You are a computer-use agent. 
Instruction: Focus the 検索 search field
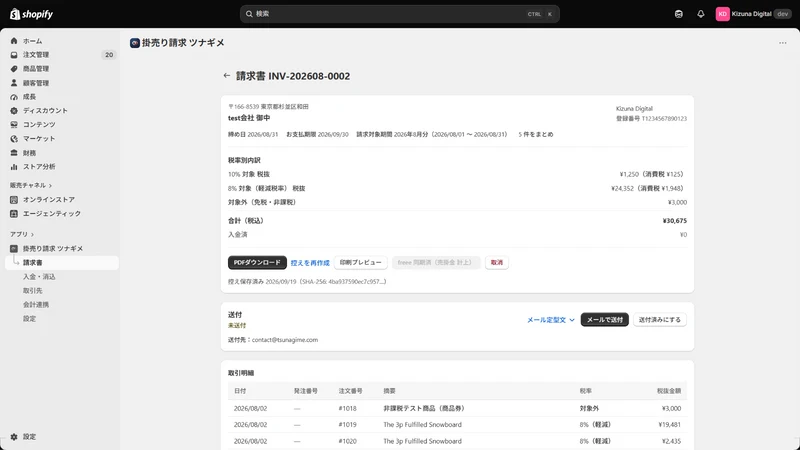pos(399,14)
